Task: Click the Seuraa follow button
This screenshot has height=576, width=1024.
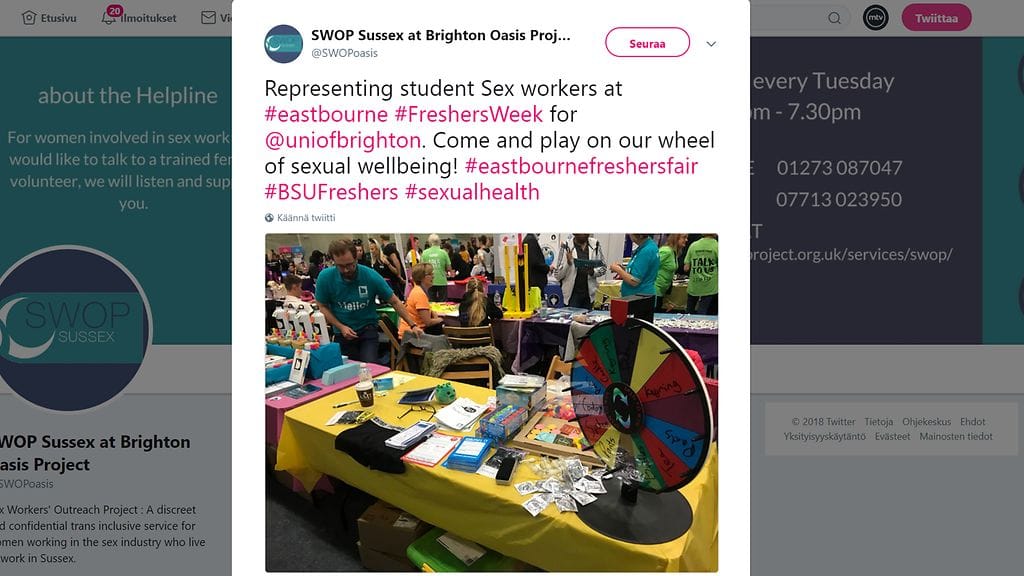Action: coord(647,43)
